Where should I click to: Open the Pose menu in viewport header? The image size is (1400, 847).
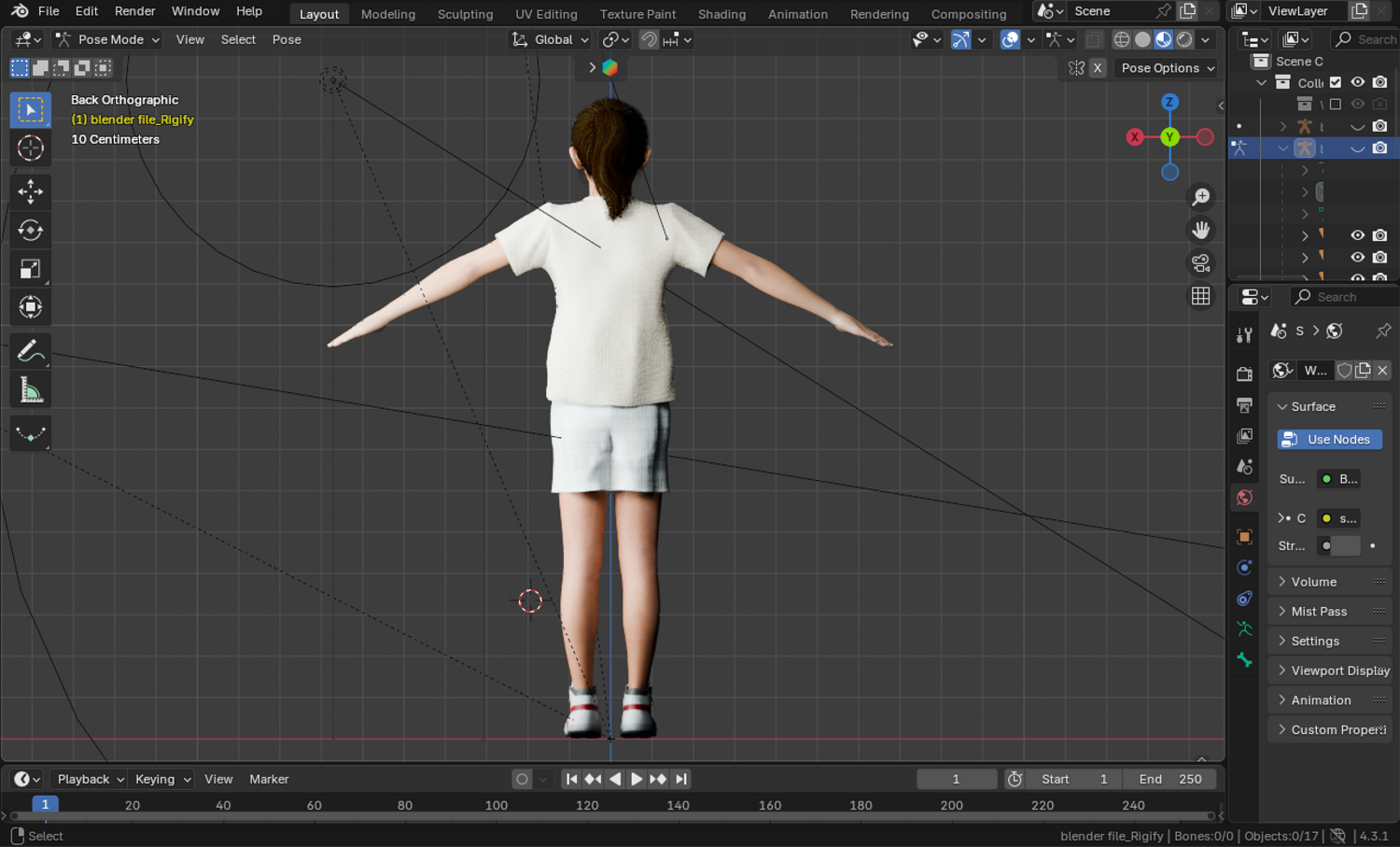point(287,39)
